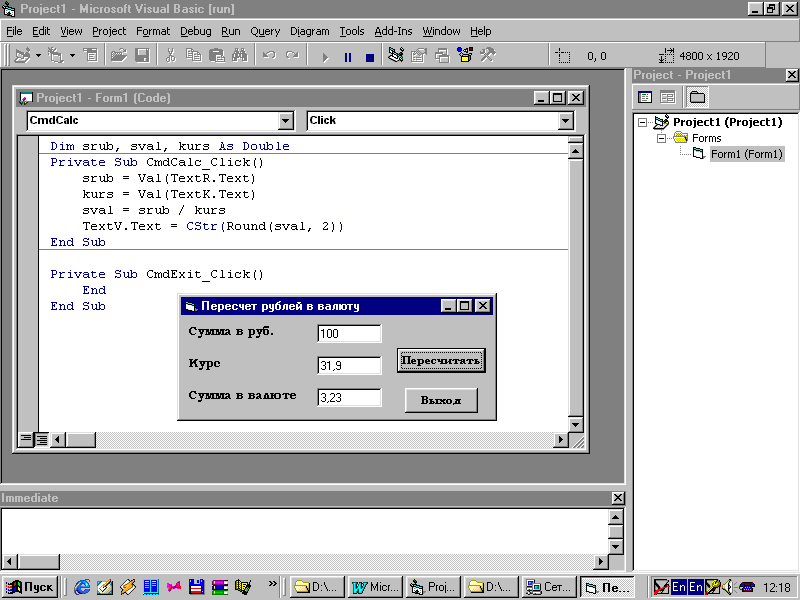Click View Object icon in Project panel
Viewport: 800px width, 600px height.
tap(667, 97)
